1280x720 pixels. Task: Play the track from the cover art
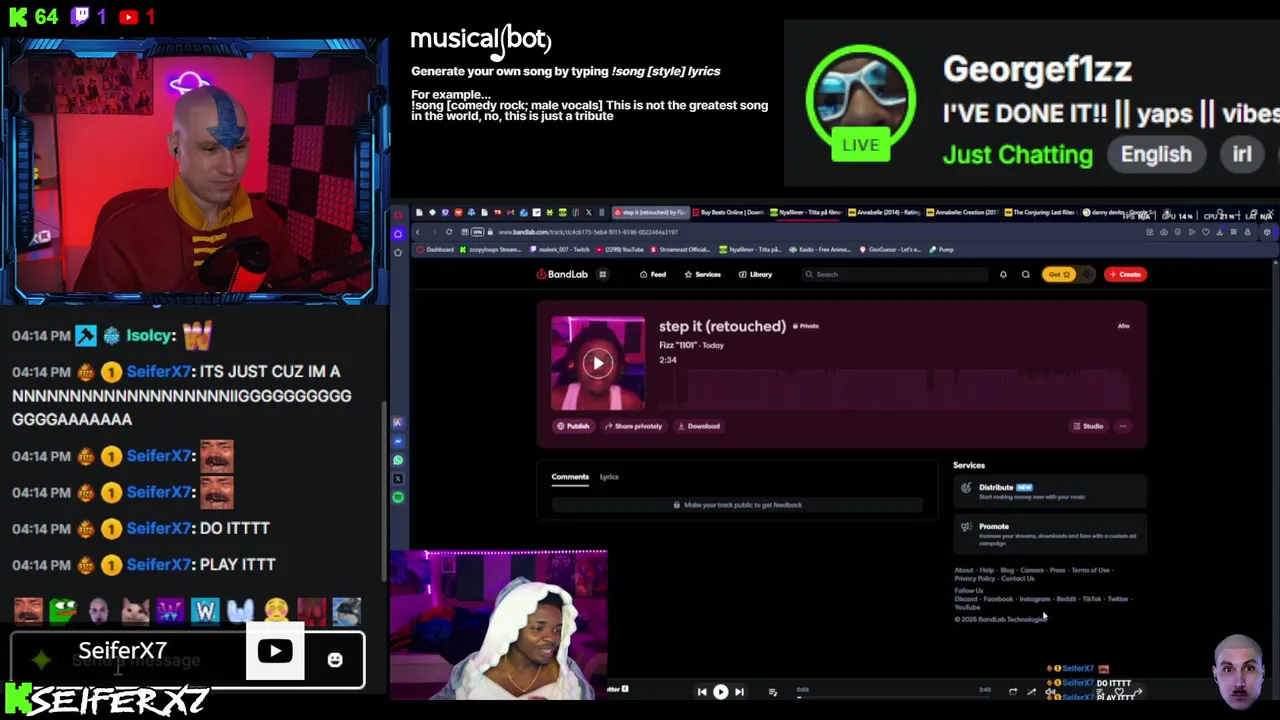coord(598,363)
